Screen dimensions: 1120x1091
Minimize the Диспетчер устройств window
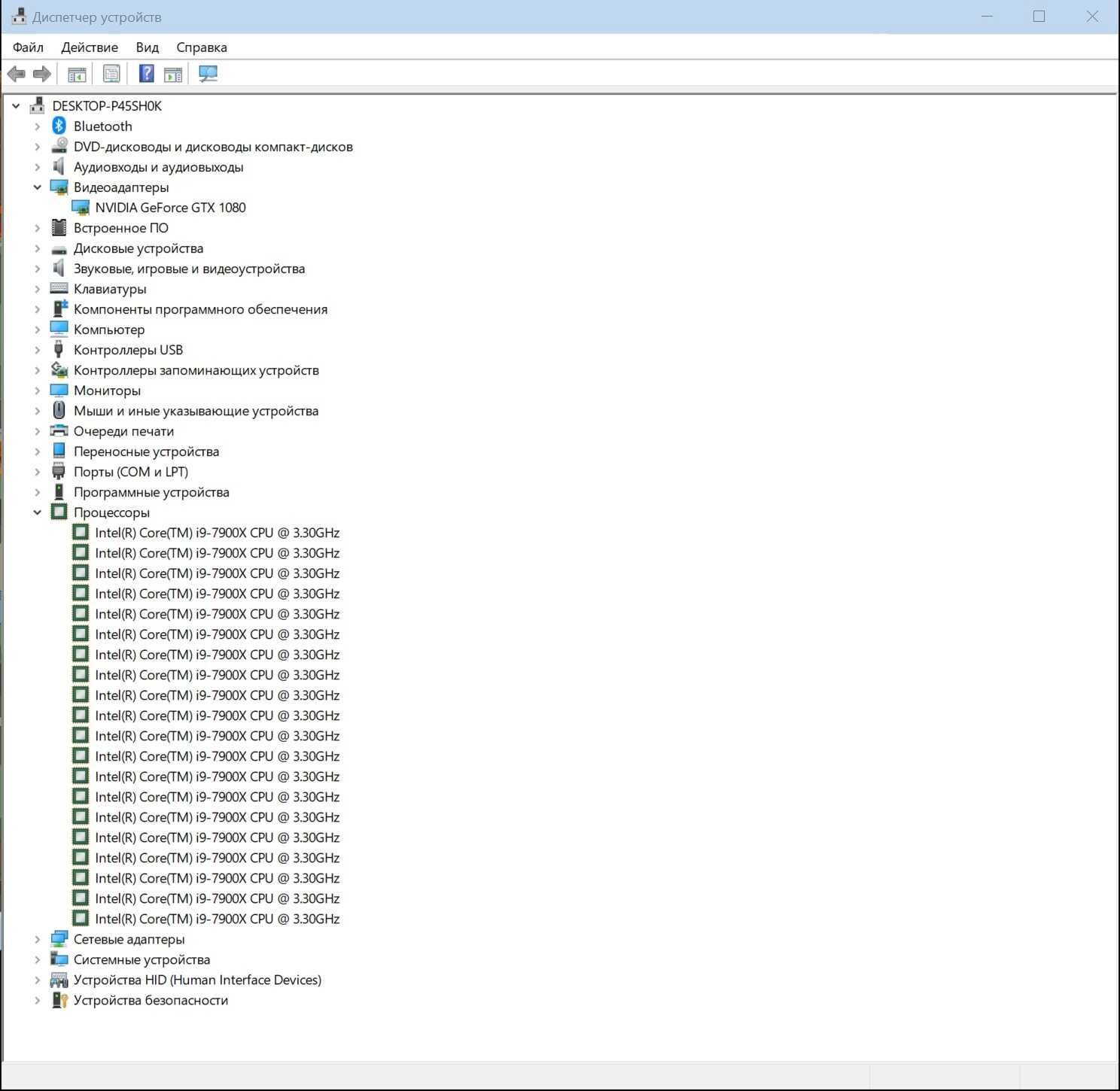(987, 16)
